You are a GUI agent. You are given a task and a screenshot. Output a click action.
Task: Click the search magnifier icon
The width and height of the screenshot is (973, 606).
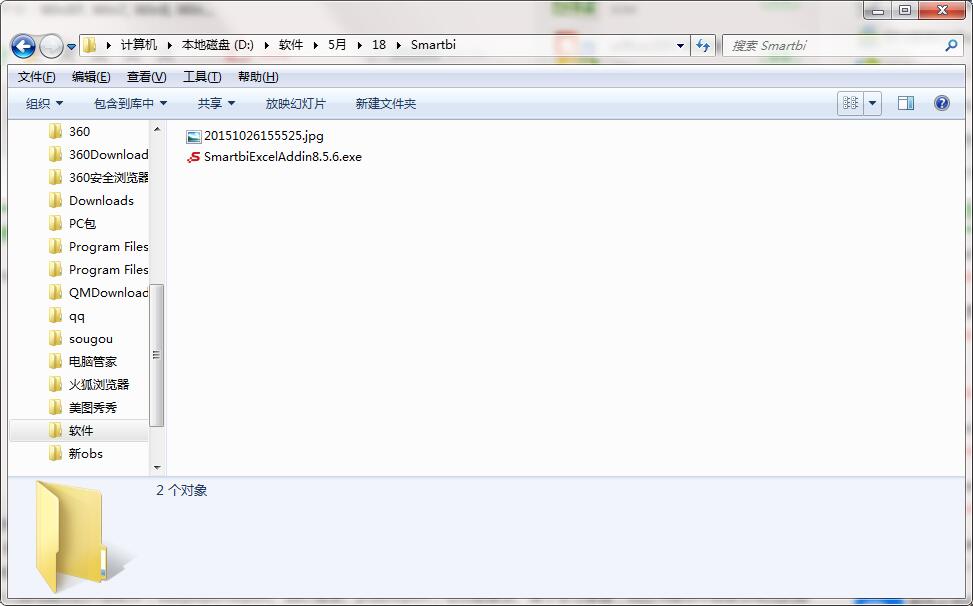pyautogui.click(x=951, y=46)
